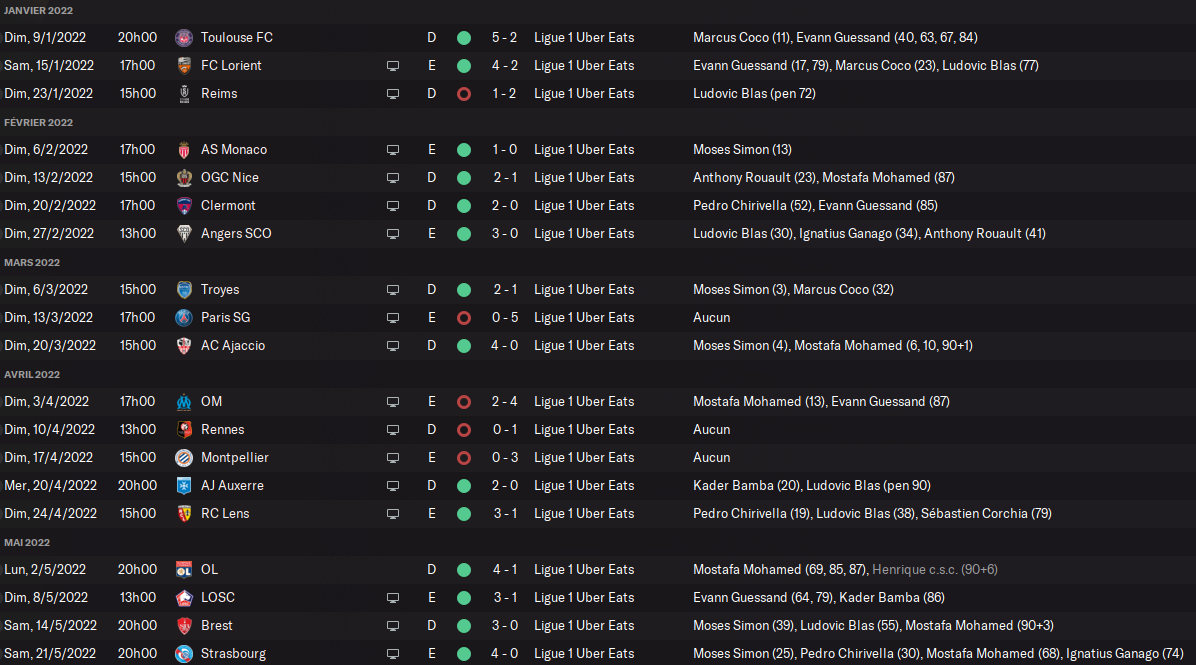The image size is (1196, 665).
Task: Click the Strasbourg club badge
Action: click(183, 653)
